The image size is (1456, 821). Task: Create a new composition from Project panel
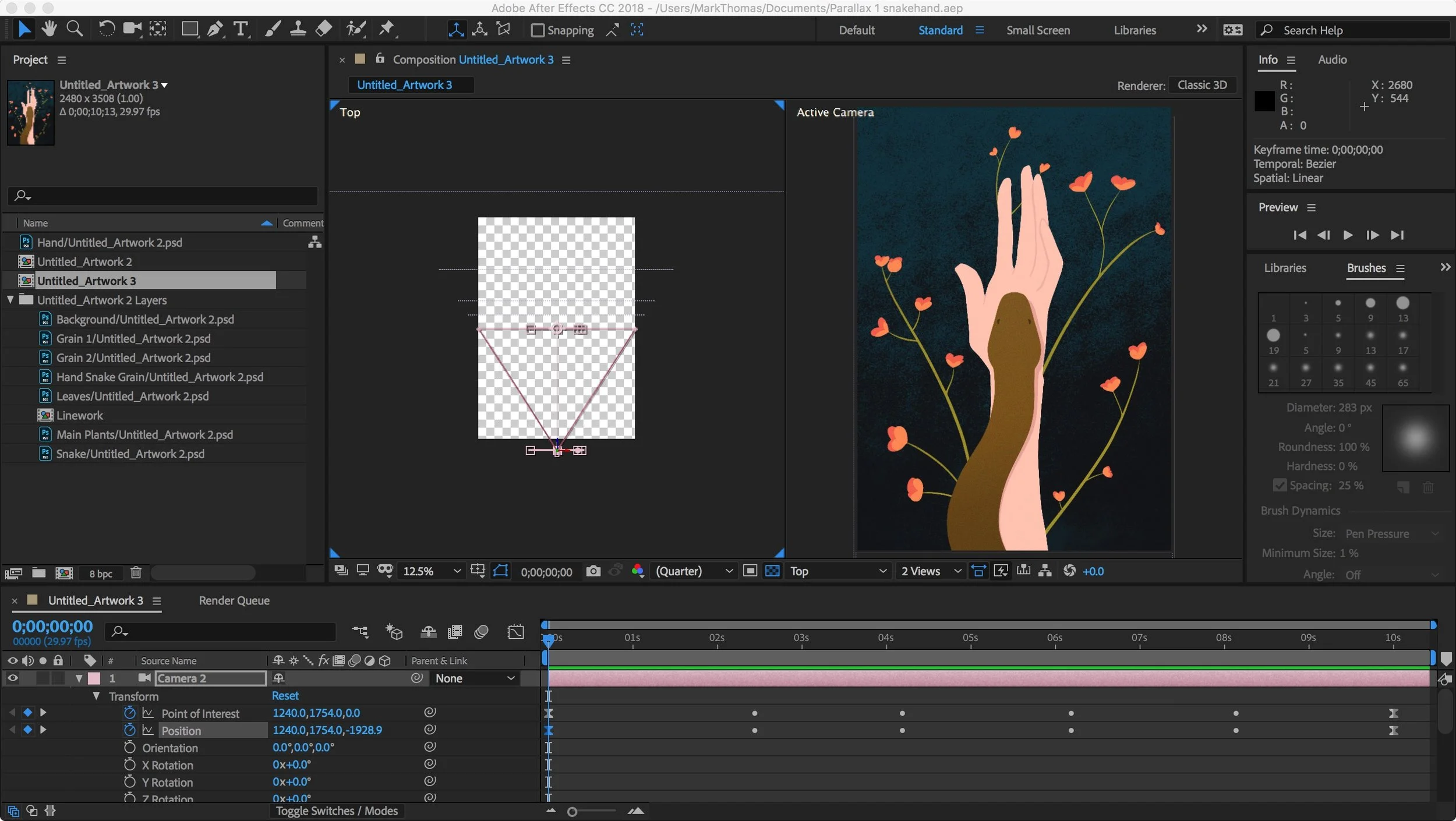coord(64,573)
